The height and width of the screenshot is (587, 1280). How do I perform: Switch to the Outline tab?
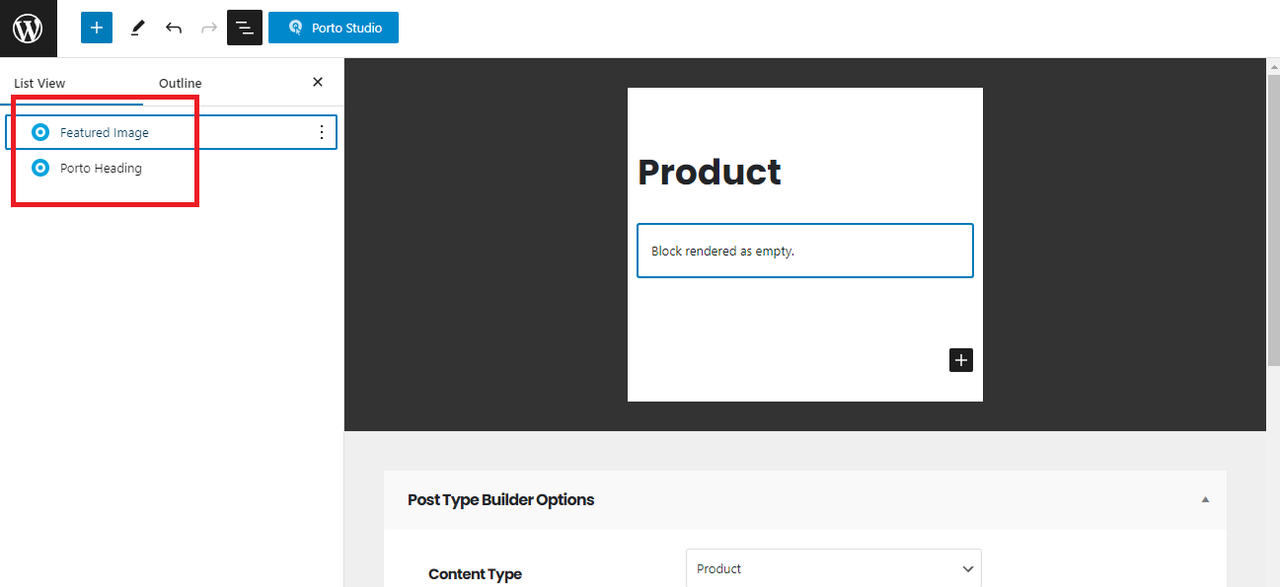[x=180, y=84]
